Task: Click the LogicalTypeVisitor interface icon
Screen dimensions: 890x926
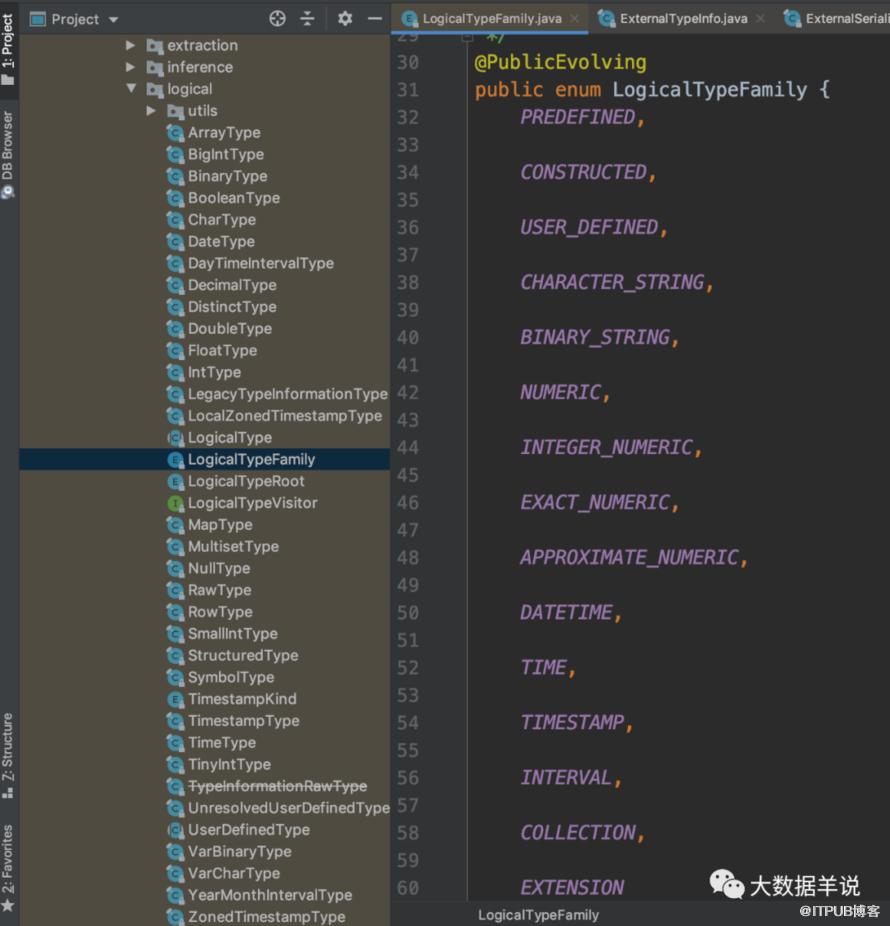Action: coord(175,503)
